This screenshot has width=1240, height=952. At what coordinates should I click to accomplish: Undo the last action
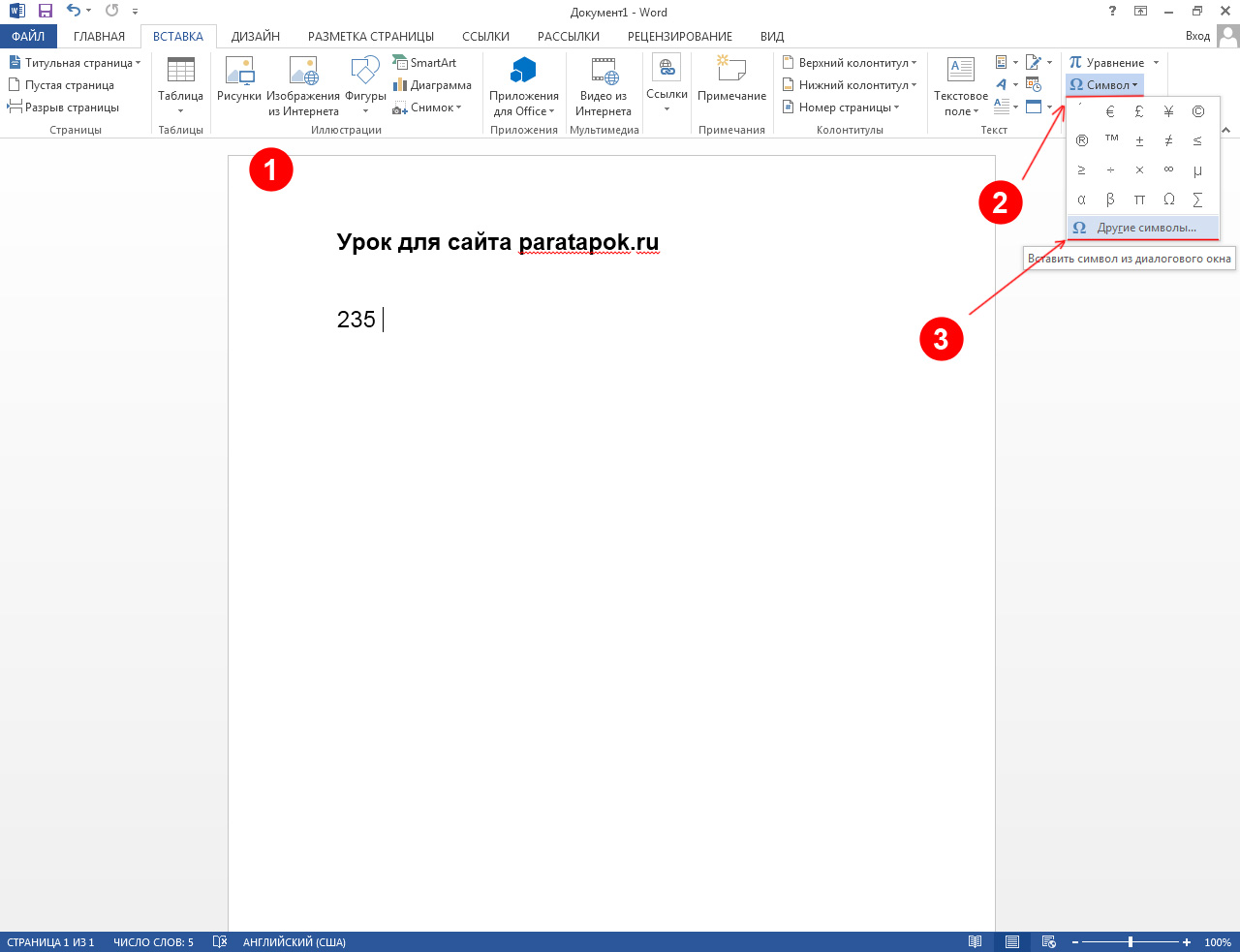[x=74, y=12]
